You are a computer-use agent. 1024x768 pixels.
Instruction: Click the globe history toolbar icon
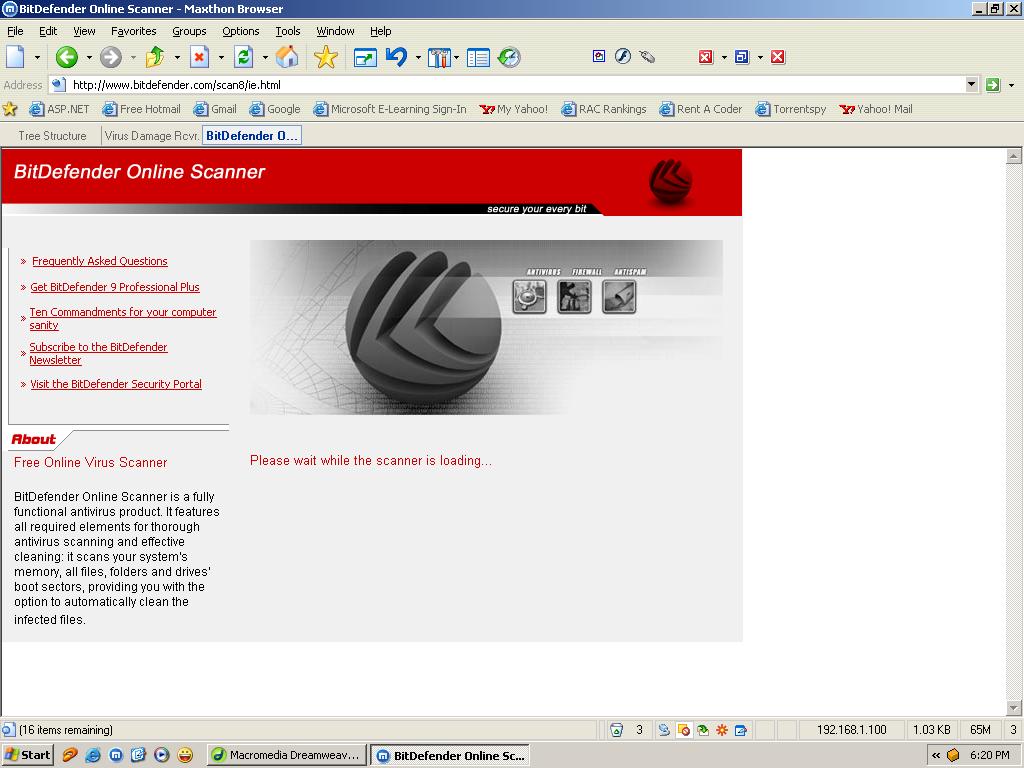509,57
